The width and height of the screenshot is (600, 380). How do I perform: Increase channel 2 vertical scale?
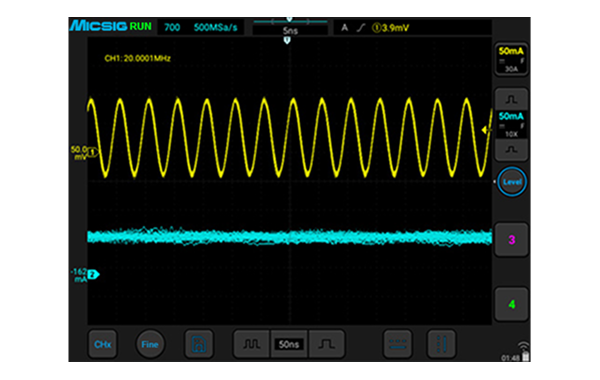[511, 99]
